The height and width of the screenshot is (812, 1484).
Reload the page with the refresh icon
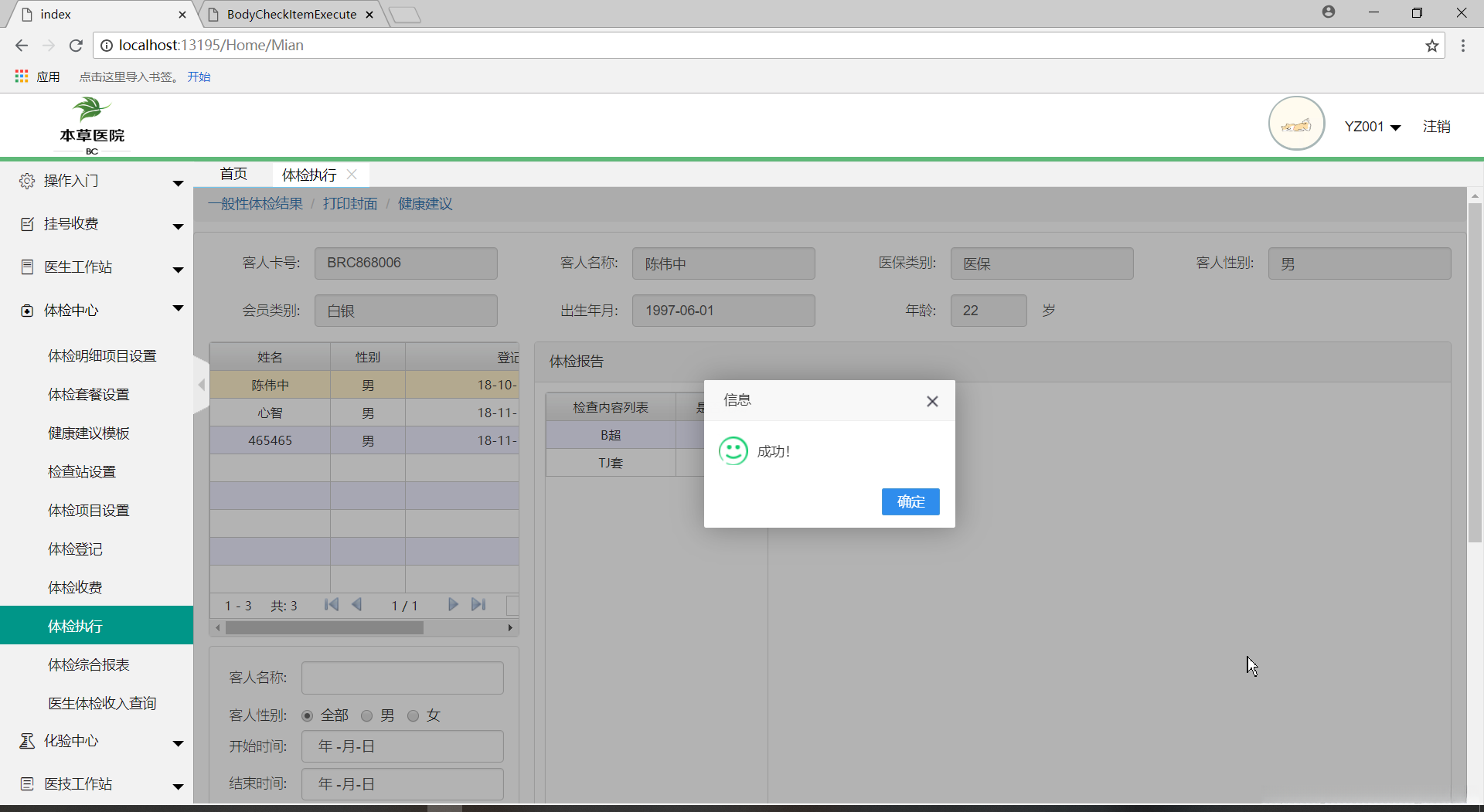(76, 46)
